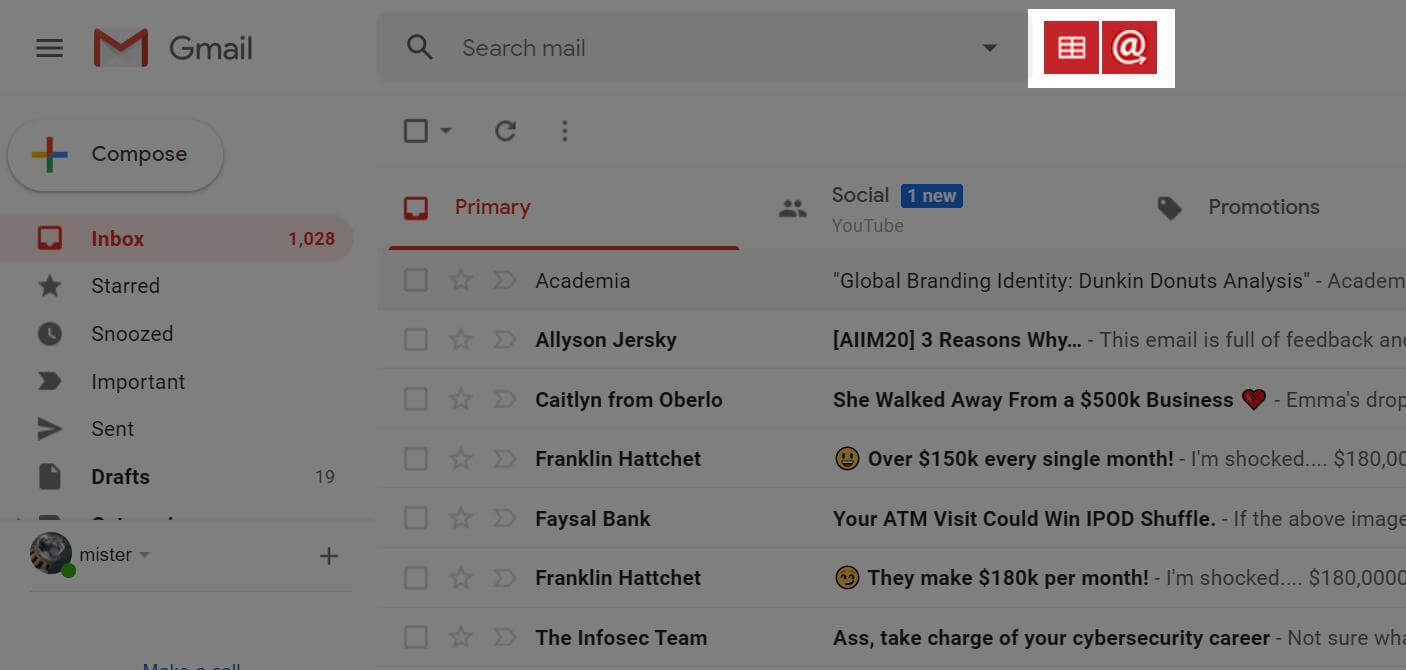Click the Compose button
1406x670 pixels.
click(115, 155)
